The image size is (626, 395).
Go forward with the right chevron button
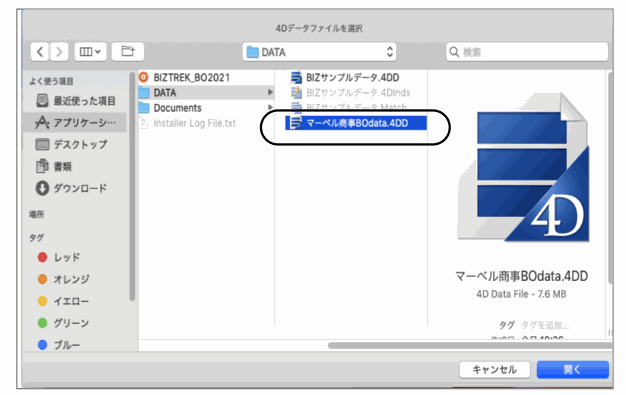coord(59,52)
